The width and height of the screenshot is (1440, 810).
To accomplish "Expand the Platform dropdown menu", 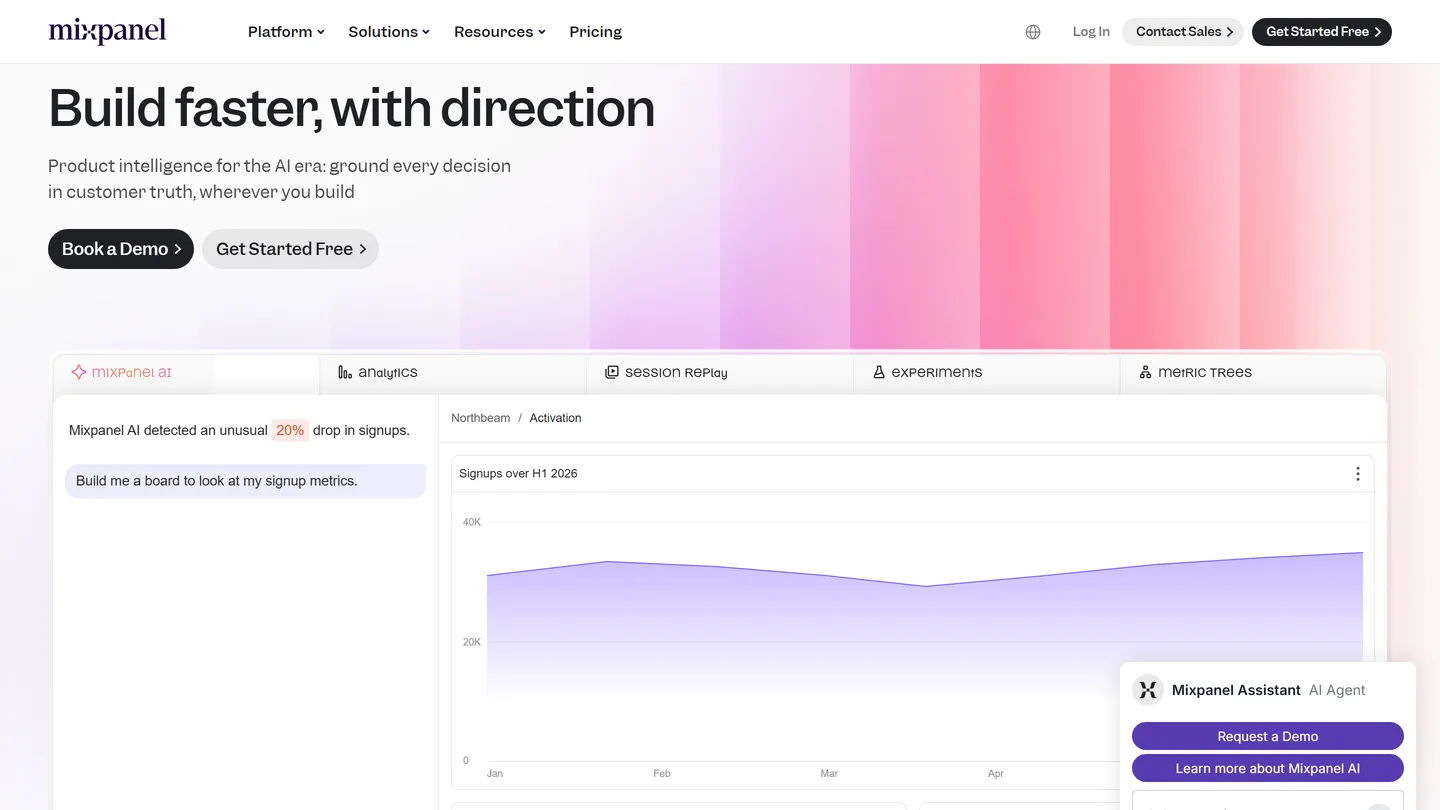I will [286, 32].
